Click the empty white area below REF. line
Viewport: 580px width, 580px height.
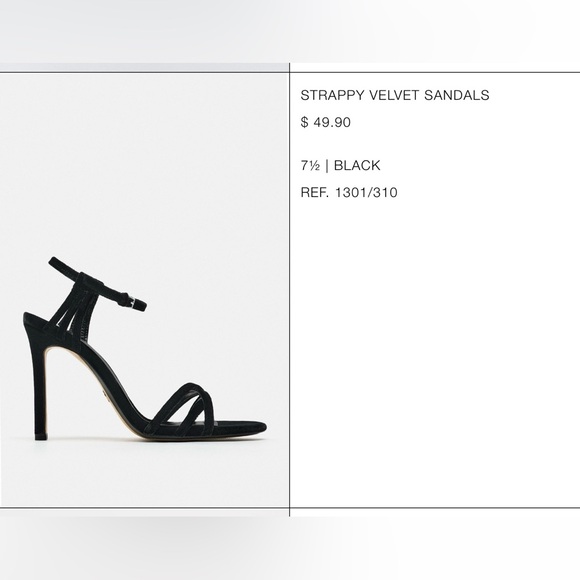point(435,351)
